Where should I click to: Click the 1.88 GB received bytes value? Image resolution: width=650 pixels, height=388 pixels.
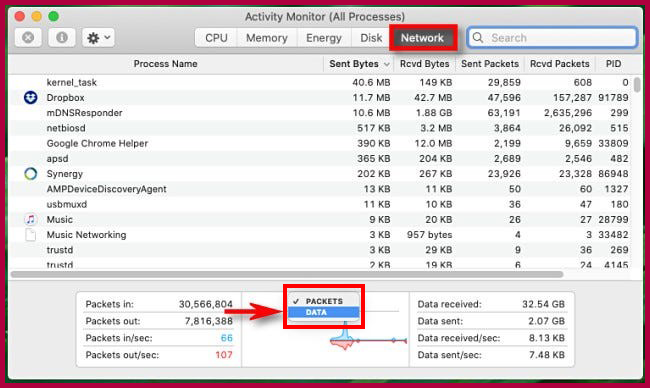(434, 113)
